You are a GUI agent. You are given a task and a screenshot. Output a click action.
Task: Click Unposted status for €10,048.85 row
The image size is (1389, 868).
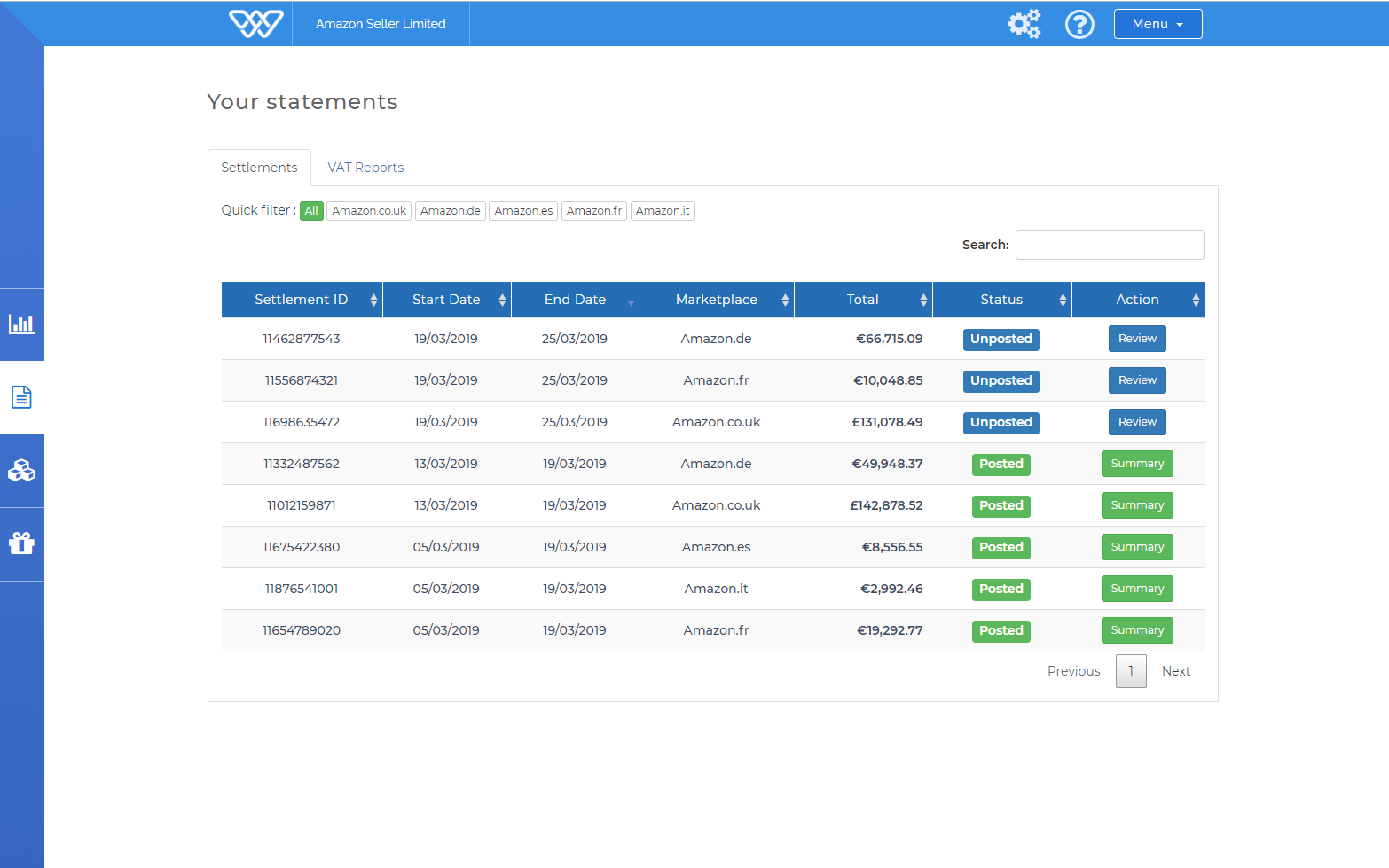click(x=1001, y=381)
